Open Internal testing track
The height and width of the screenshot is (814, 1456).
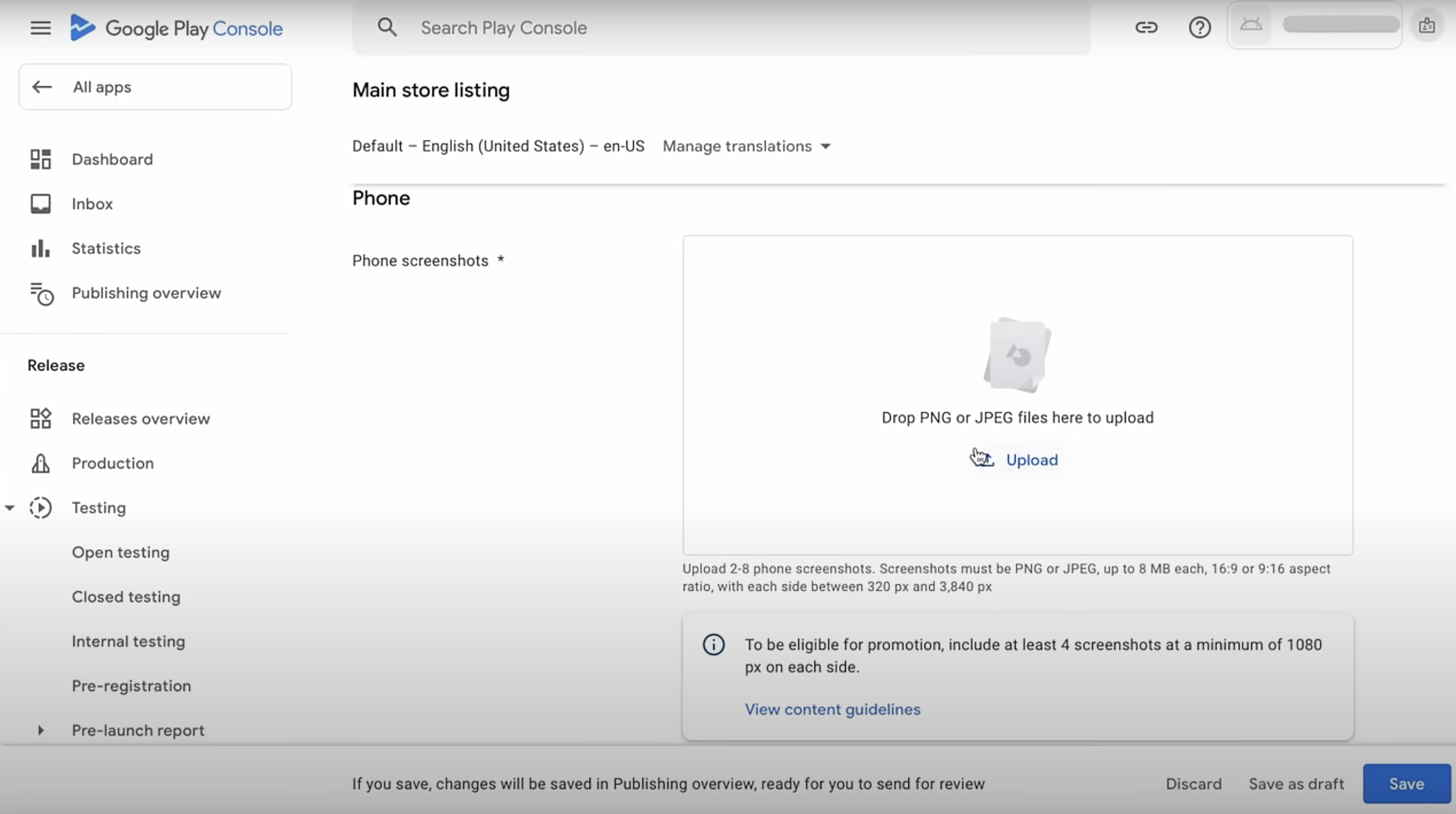(x=128, y=641)
